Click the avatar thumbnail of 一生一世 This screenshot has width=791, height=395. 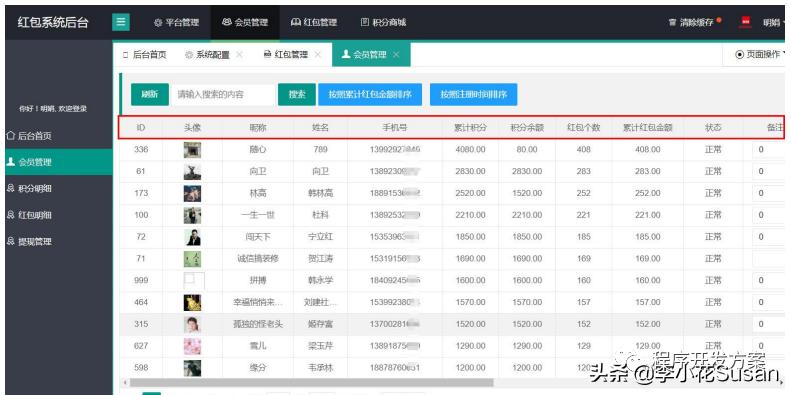coord(192,215)
